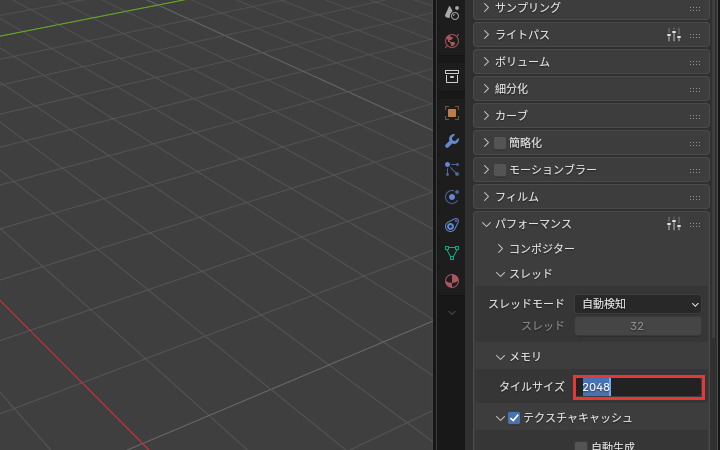Screen dimensions: 720x450
Task: Collapse the スレッド subpanel
Action: 501,274
